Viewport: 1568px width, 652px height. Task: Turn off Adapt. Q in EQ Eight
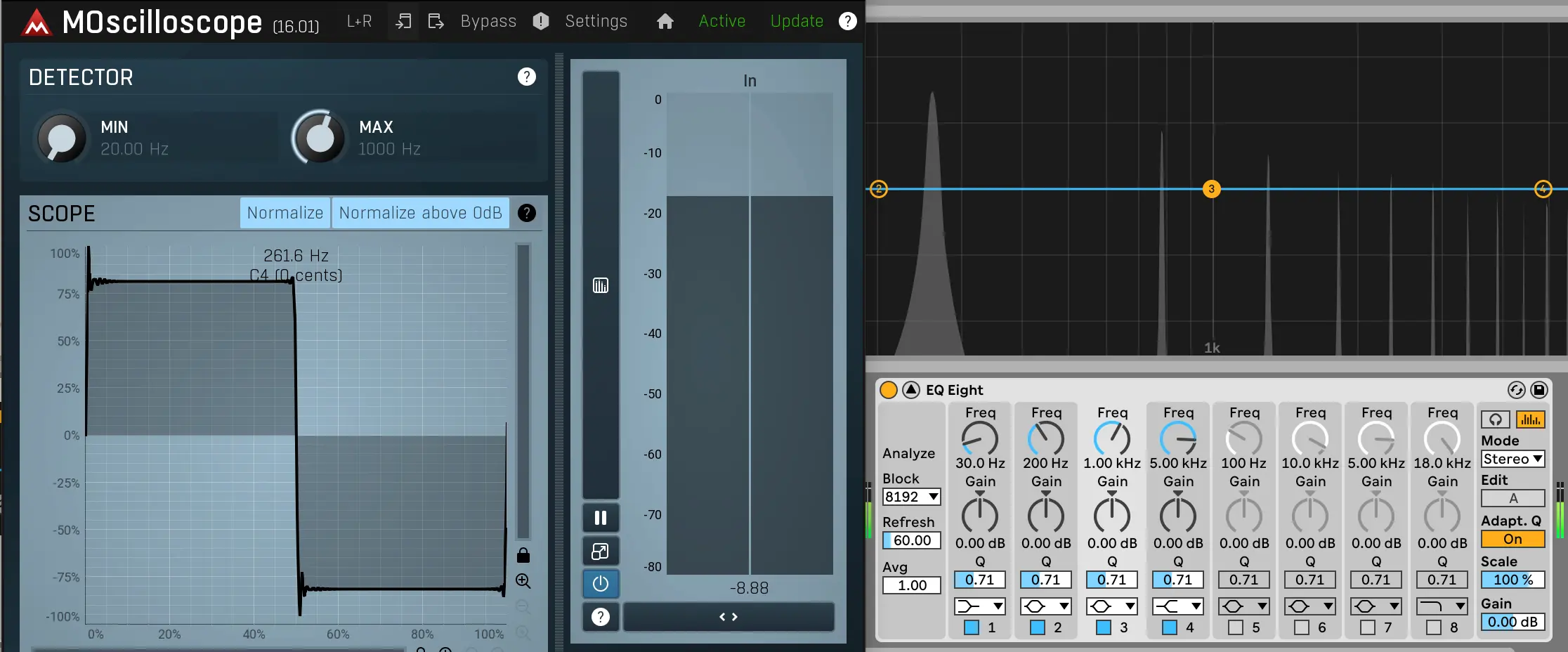coord(1512,539)
